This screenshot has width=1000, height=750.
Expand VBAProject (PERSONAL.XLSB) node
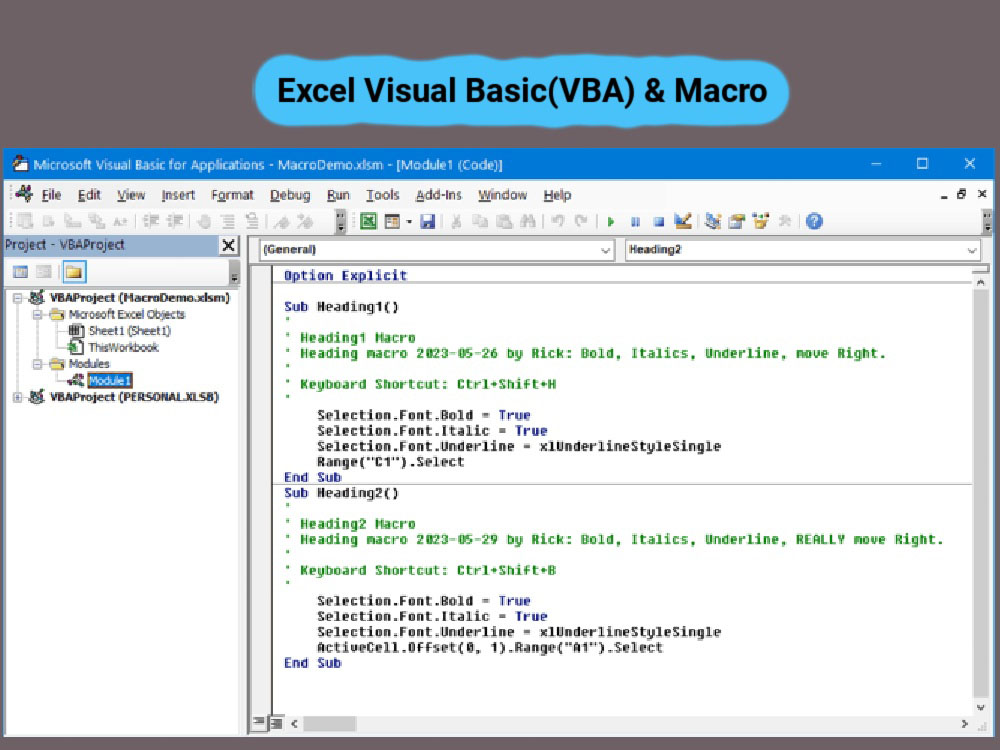(18, 397)
